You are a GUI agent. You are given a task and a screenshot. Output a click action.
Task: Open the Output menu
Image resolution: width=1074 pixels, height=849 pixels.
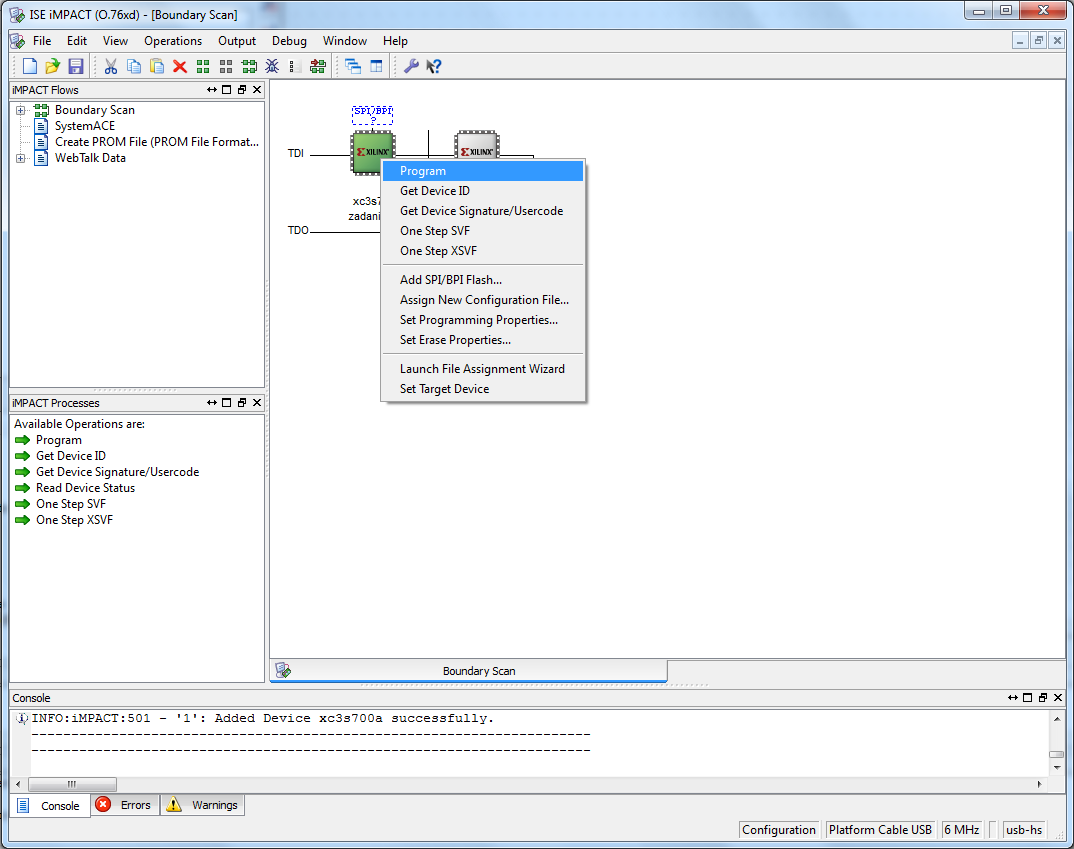(x=237, y=41)
